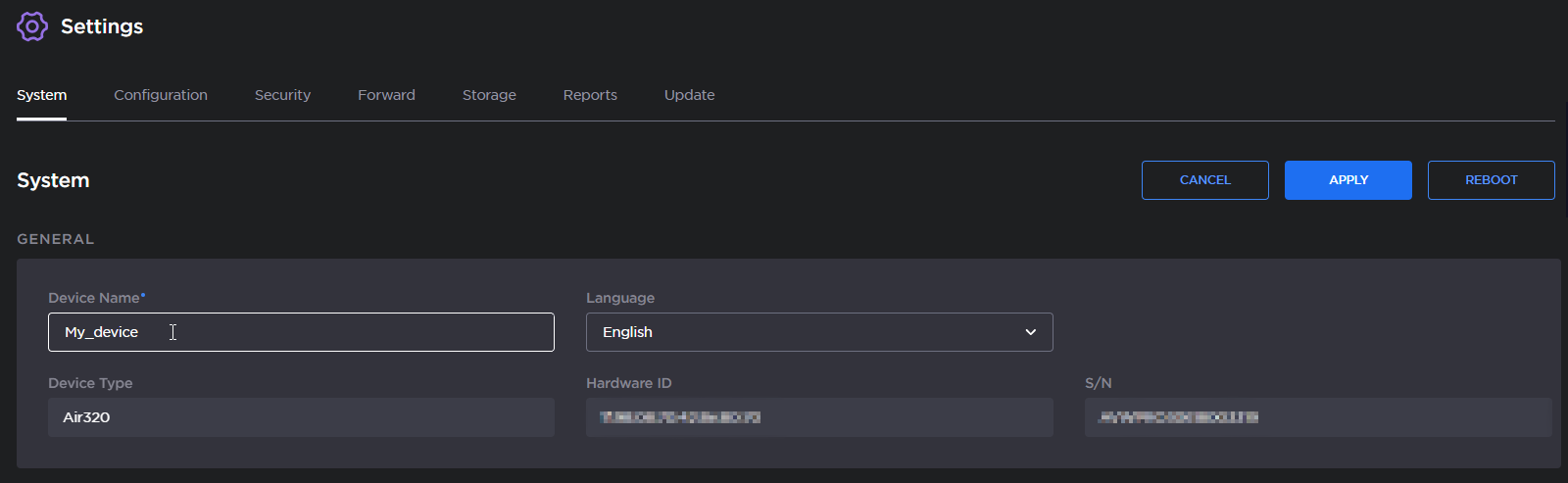
Task: View the Reports tab
Action: coord(590,95)
